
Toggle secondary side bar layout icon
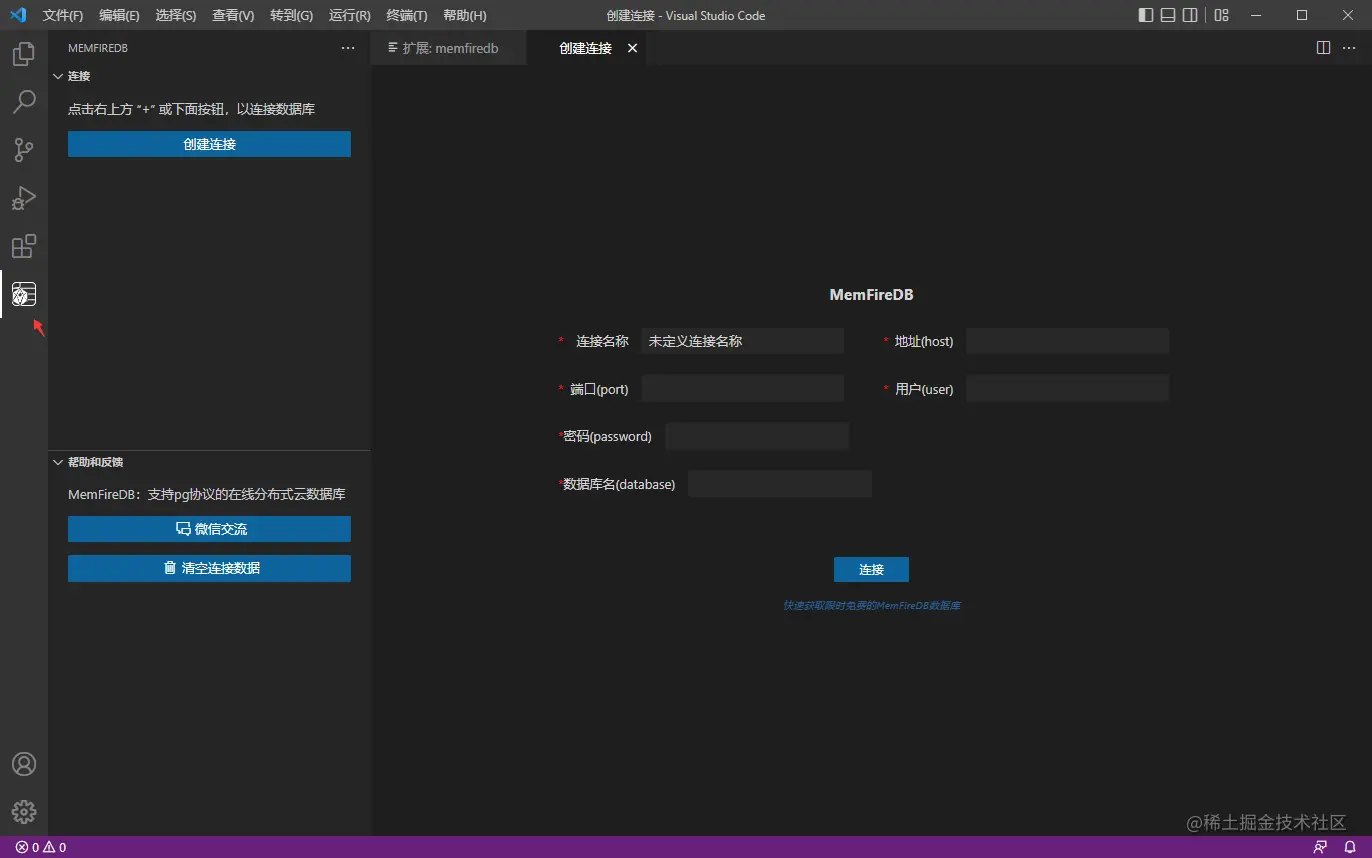point(1190,15)
